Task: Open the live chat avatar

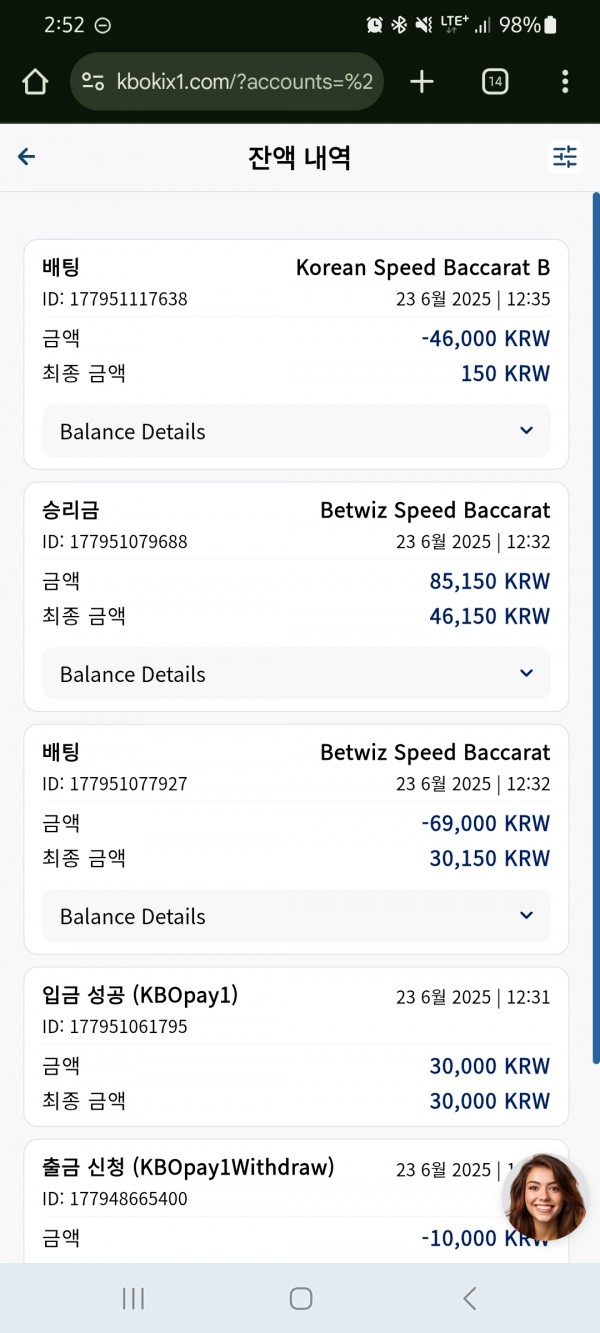Action: click(x=545, y=1197)
